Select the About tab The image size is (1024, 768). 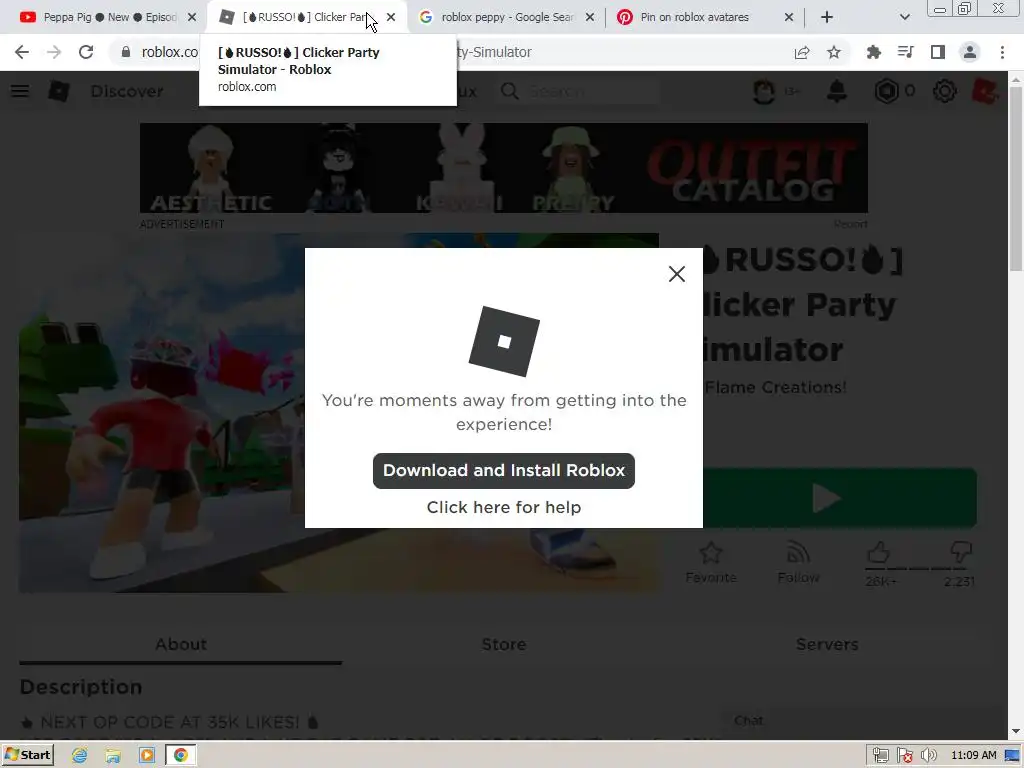181,645
